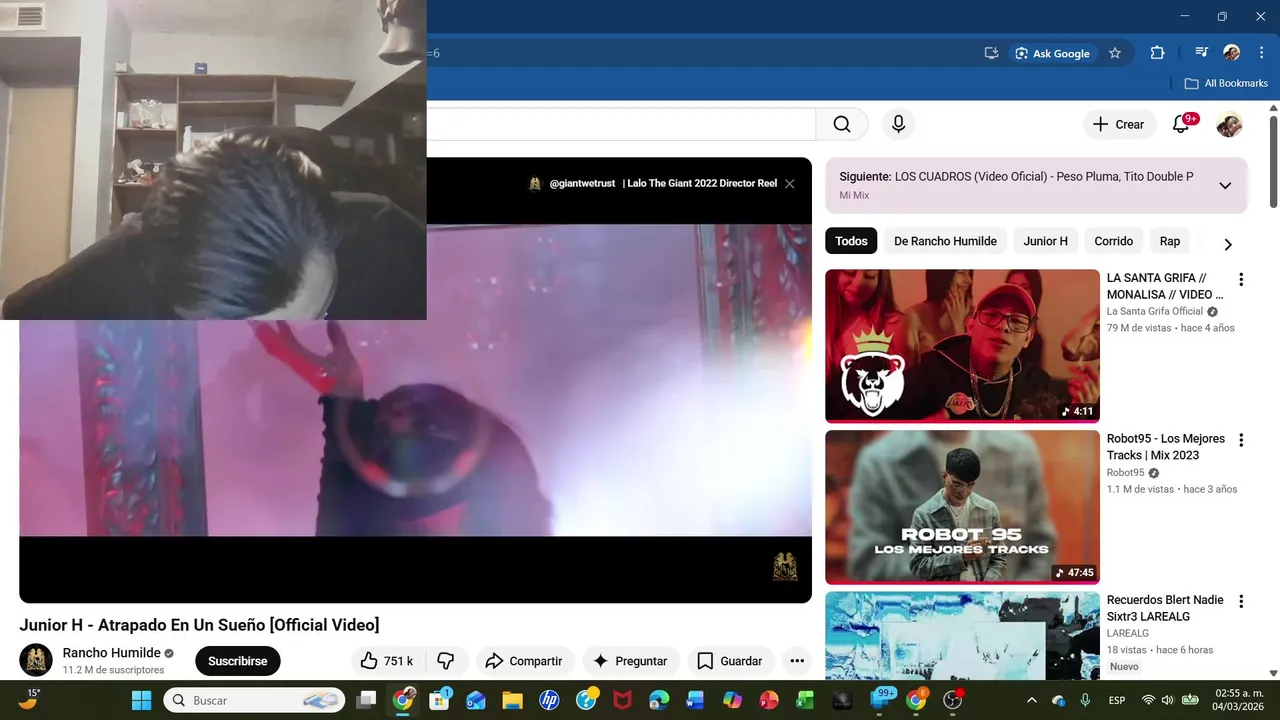This screenshot has width=1280, height=720.
Task: Click the YouTube search magnifier button
Action: point(842,124)
